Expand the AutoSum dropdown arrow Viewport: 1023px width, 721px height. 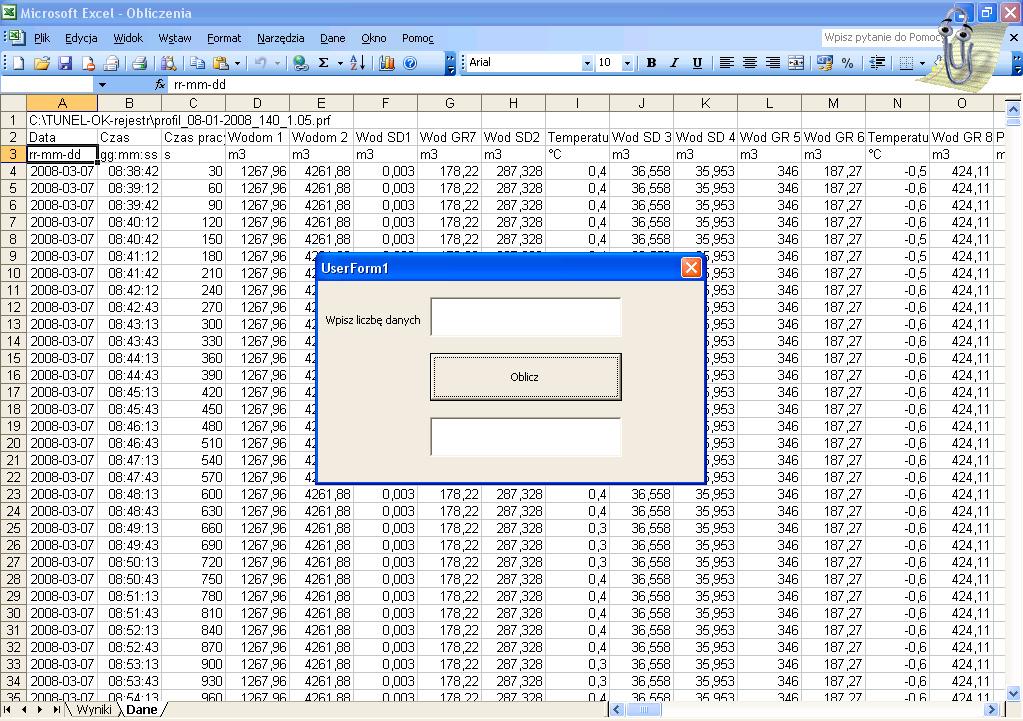[x=340, y=63]
